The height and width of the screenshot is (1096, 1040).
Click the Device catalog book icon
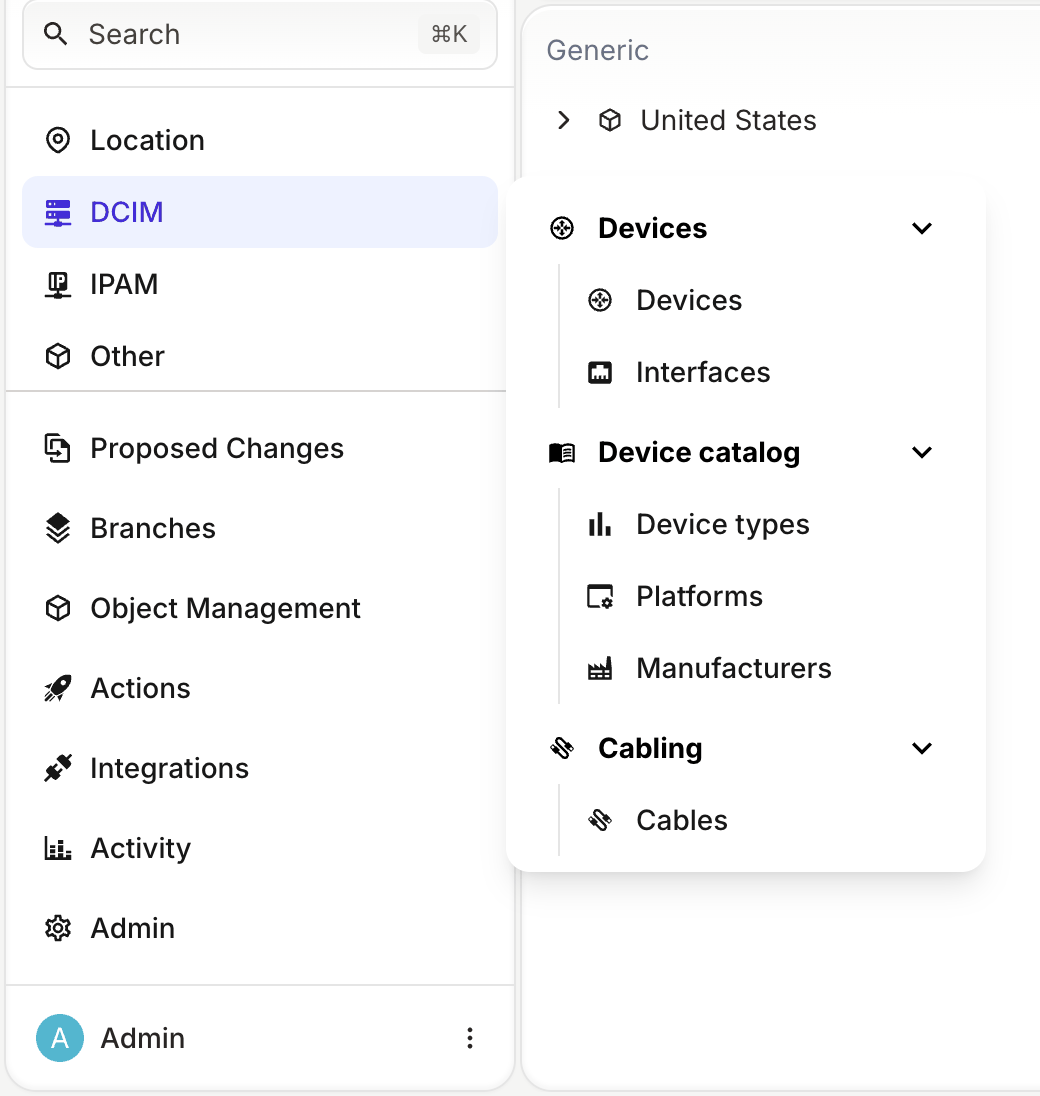pos(562,453)
